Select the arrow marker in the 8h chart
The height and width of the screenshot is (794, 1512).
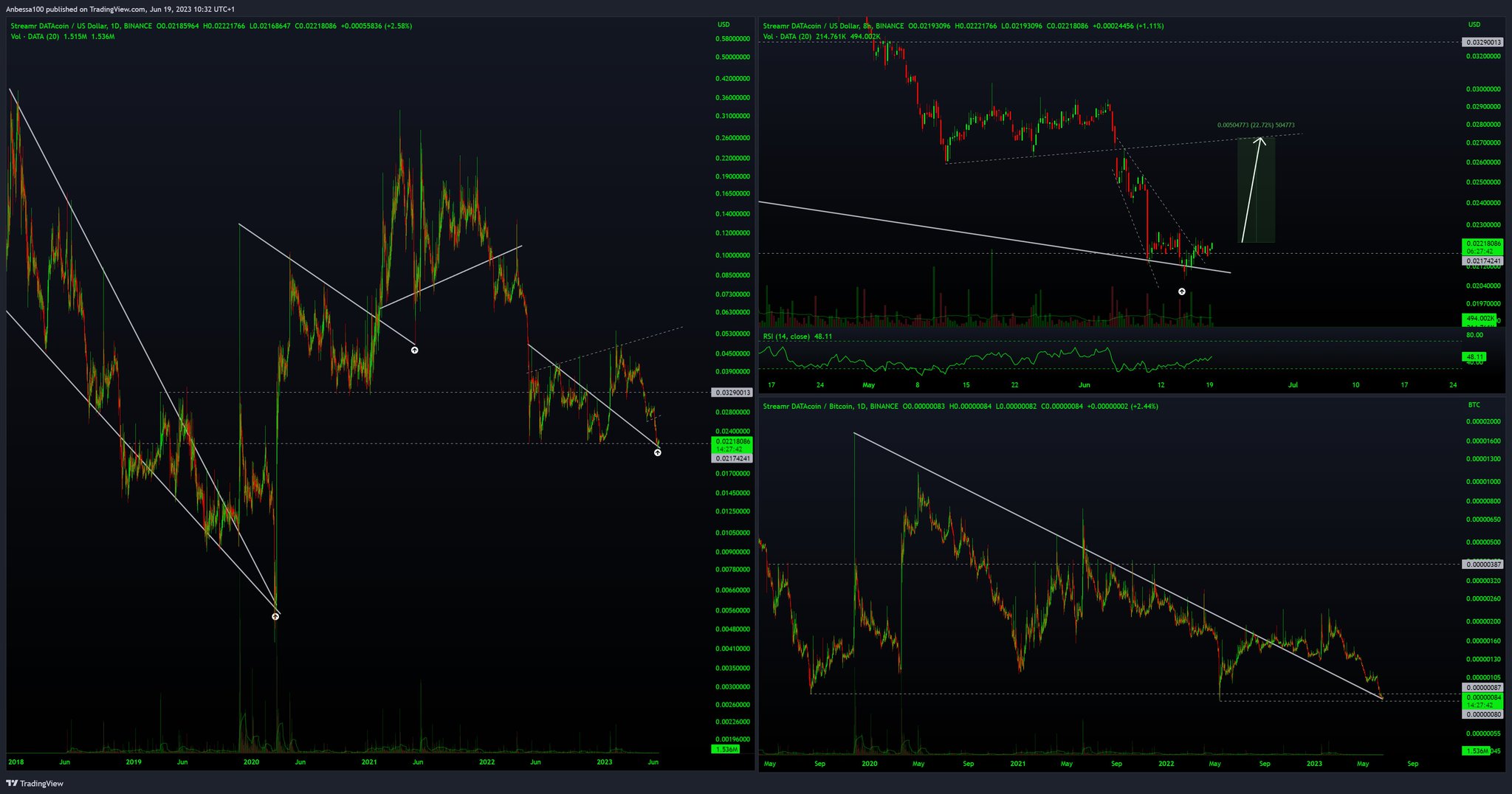pos(1182,292)
